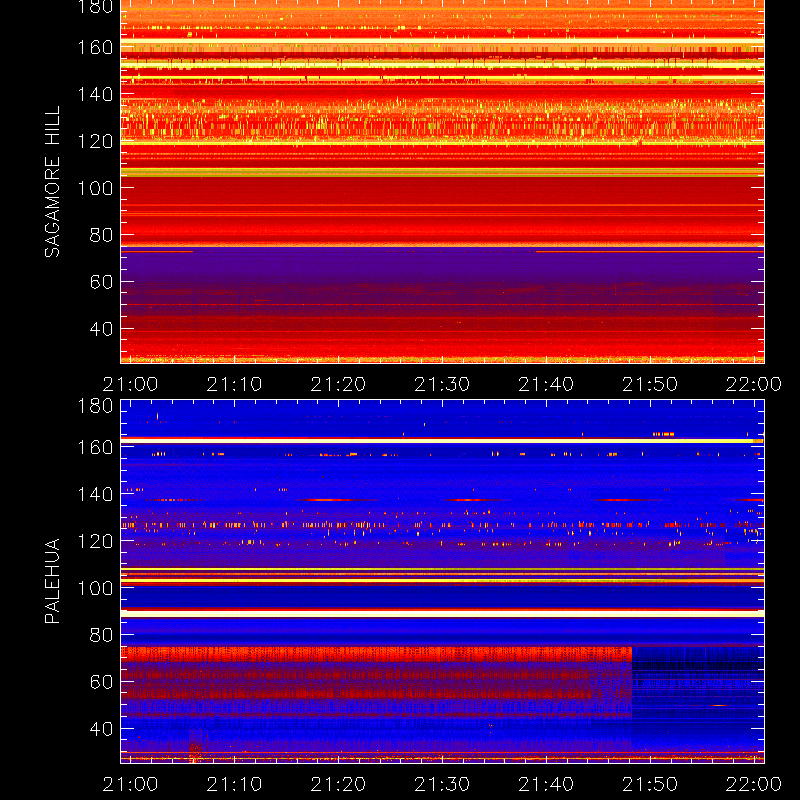Select the 160 tick label on Sagamore Hill plot
The width and height of the screenshot is (800, 800).
point(95,47)
